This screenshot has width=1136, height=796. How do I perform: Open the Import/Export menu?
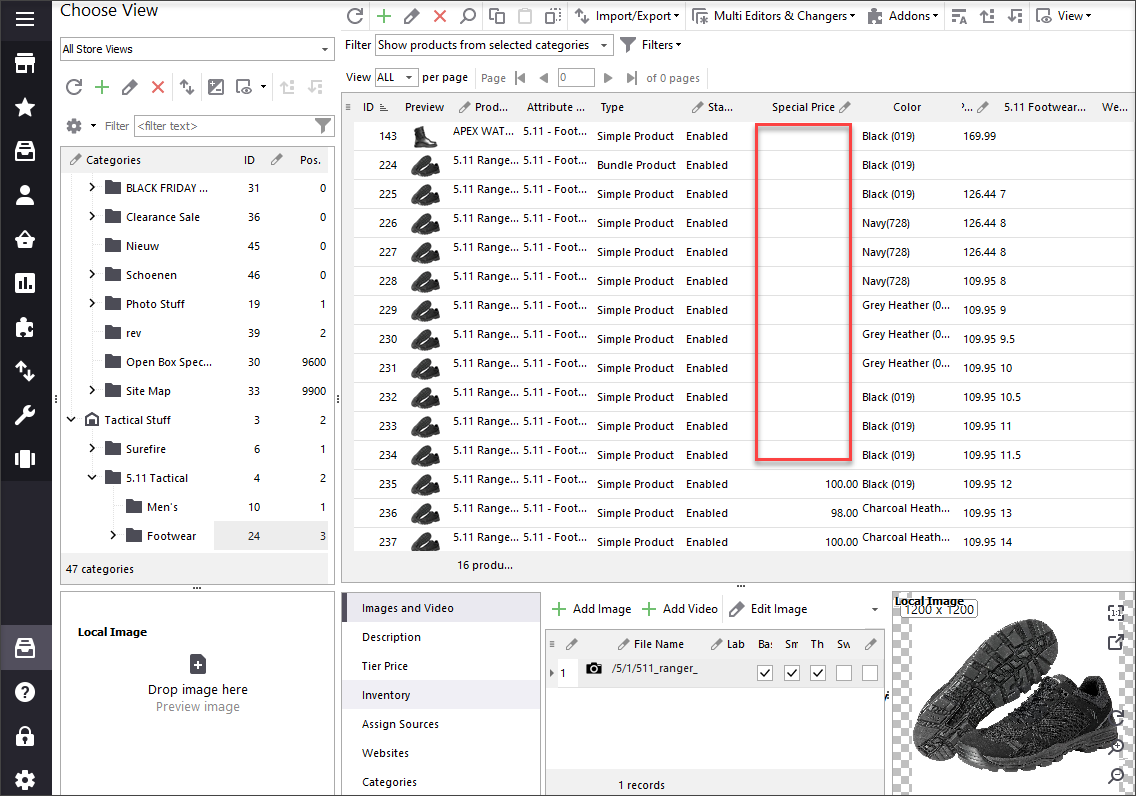(627, 16)
